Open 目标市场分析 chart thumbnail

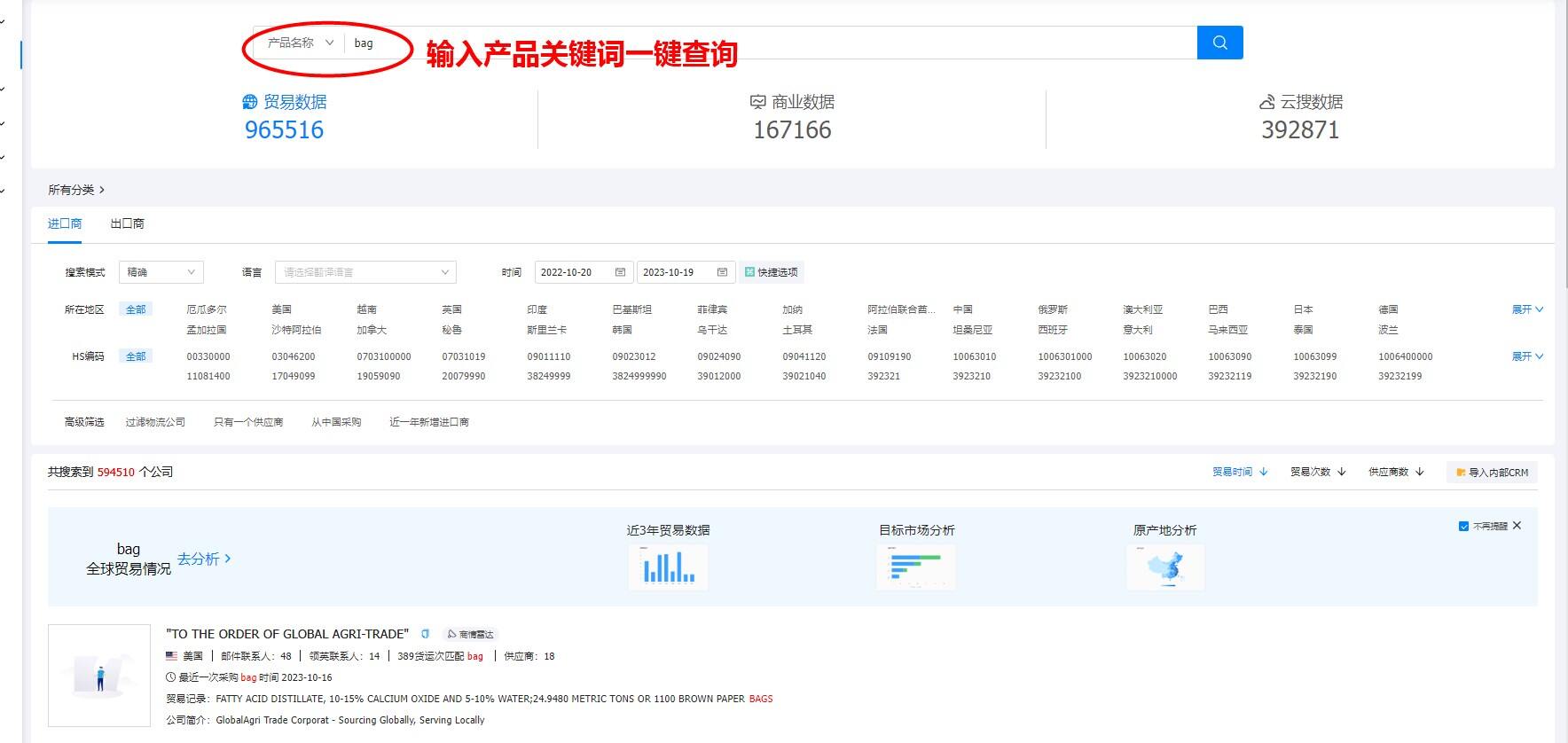point(916,567)
